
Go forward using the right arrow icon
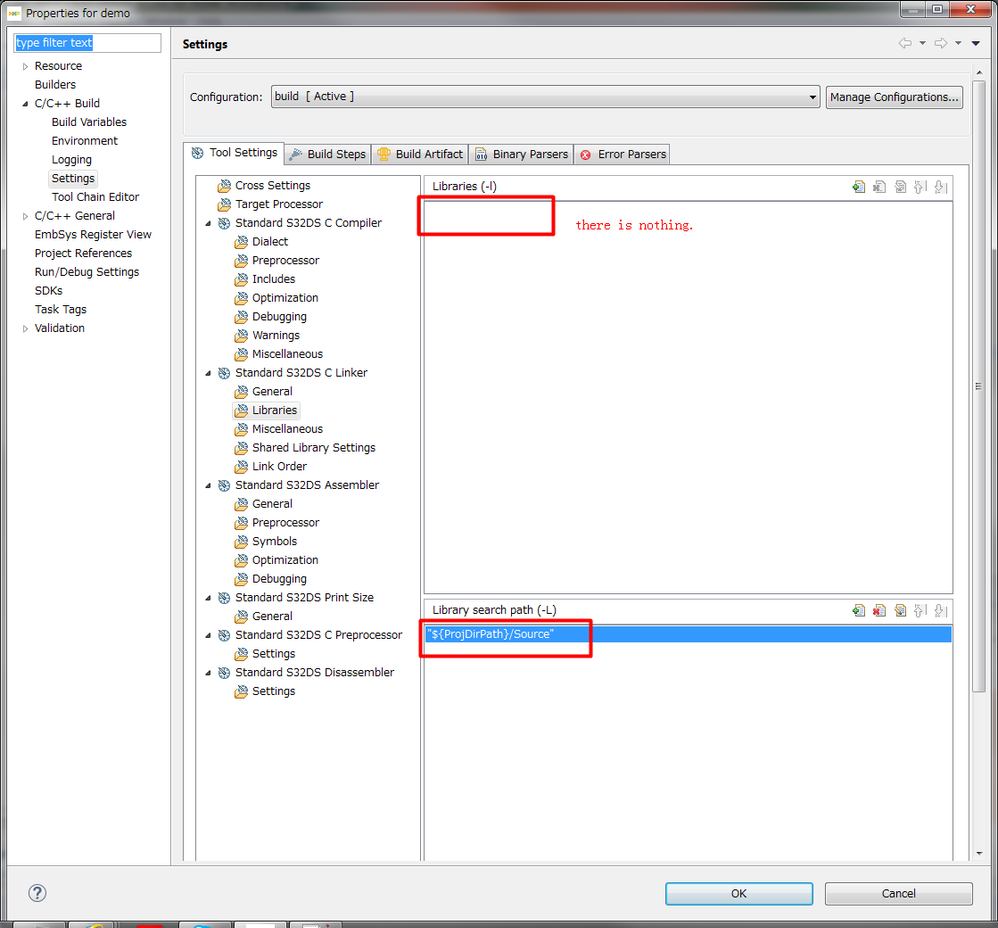point(941,43)
